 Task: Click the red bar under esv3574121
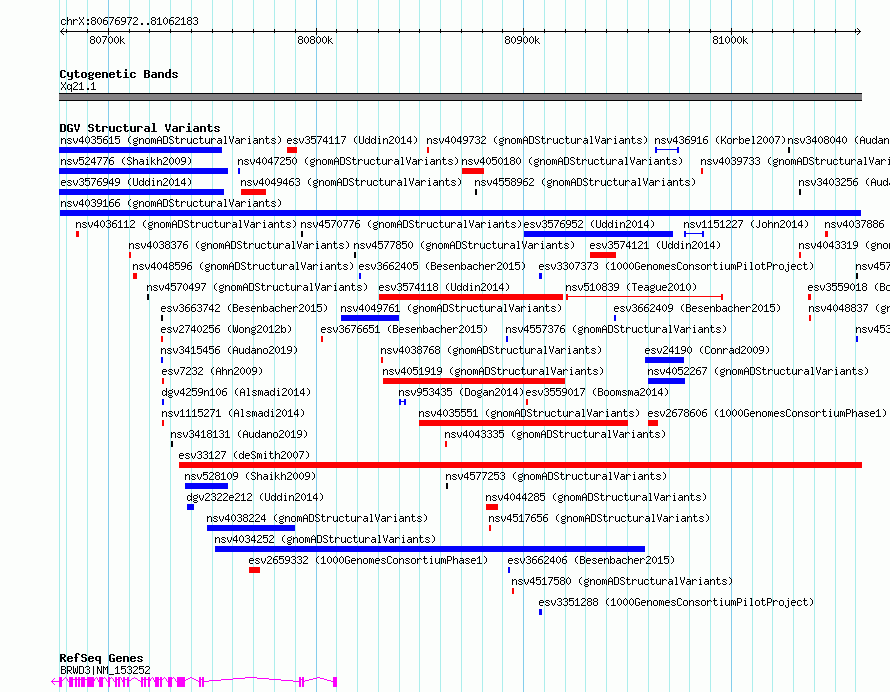603,255
